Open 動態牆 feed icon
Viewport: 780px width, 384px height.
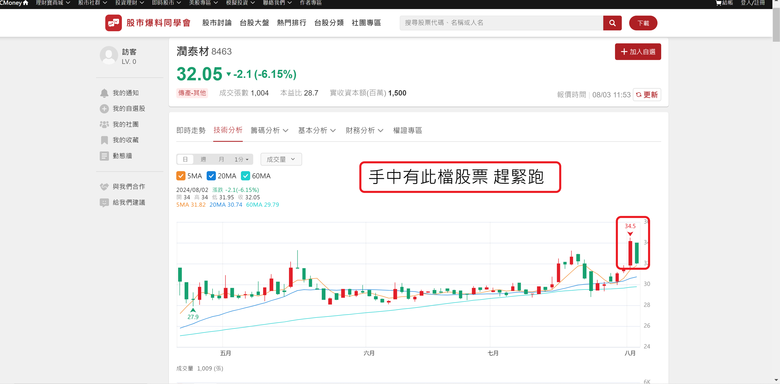tap(104, 156)
